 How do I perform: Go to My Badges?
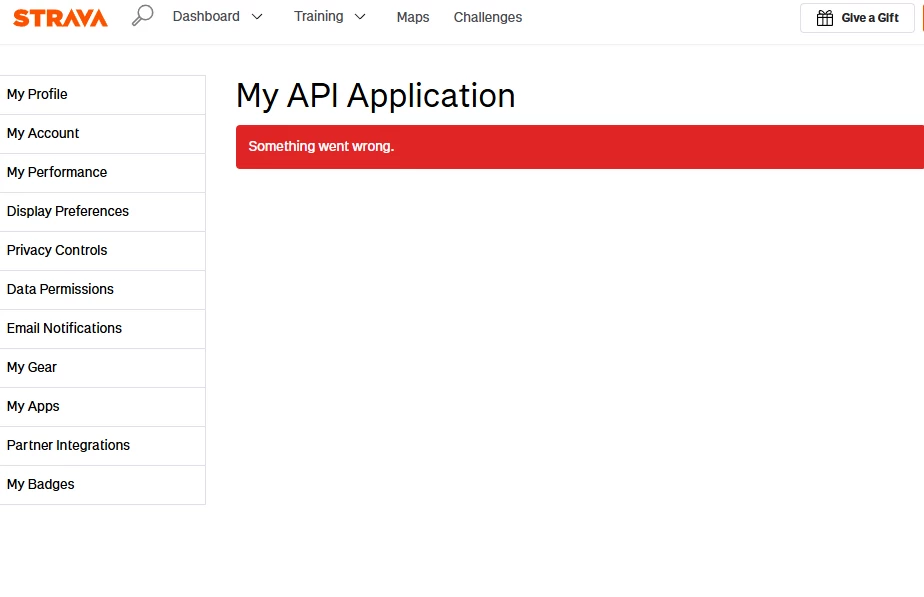(103, 484)
